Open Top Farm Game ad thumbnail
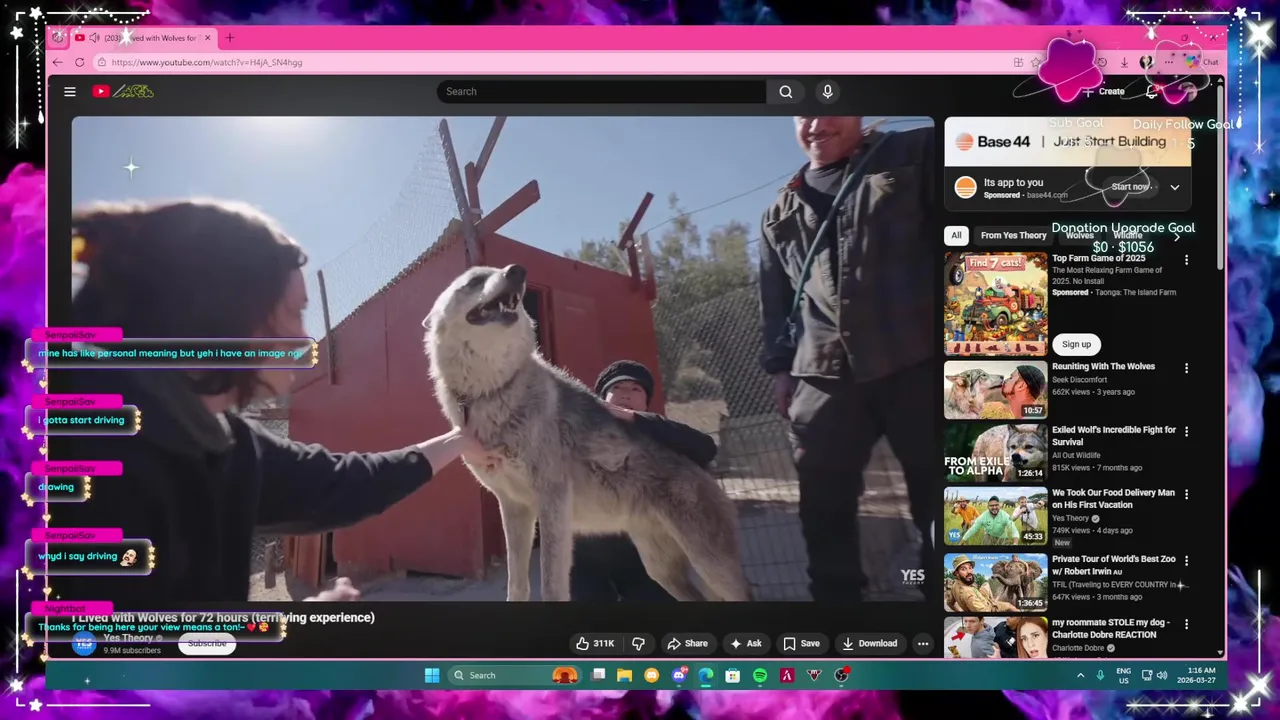 996,304
